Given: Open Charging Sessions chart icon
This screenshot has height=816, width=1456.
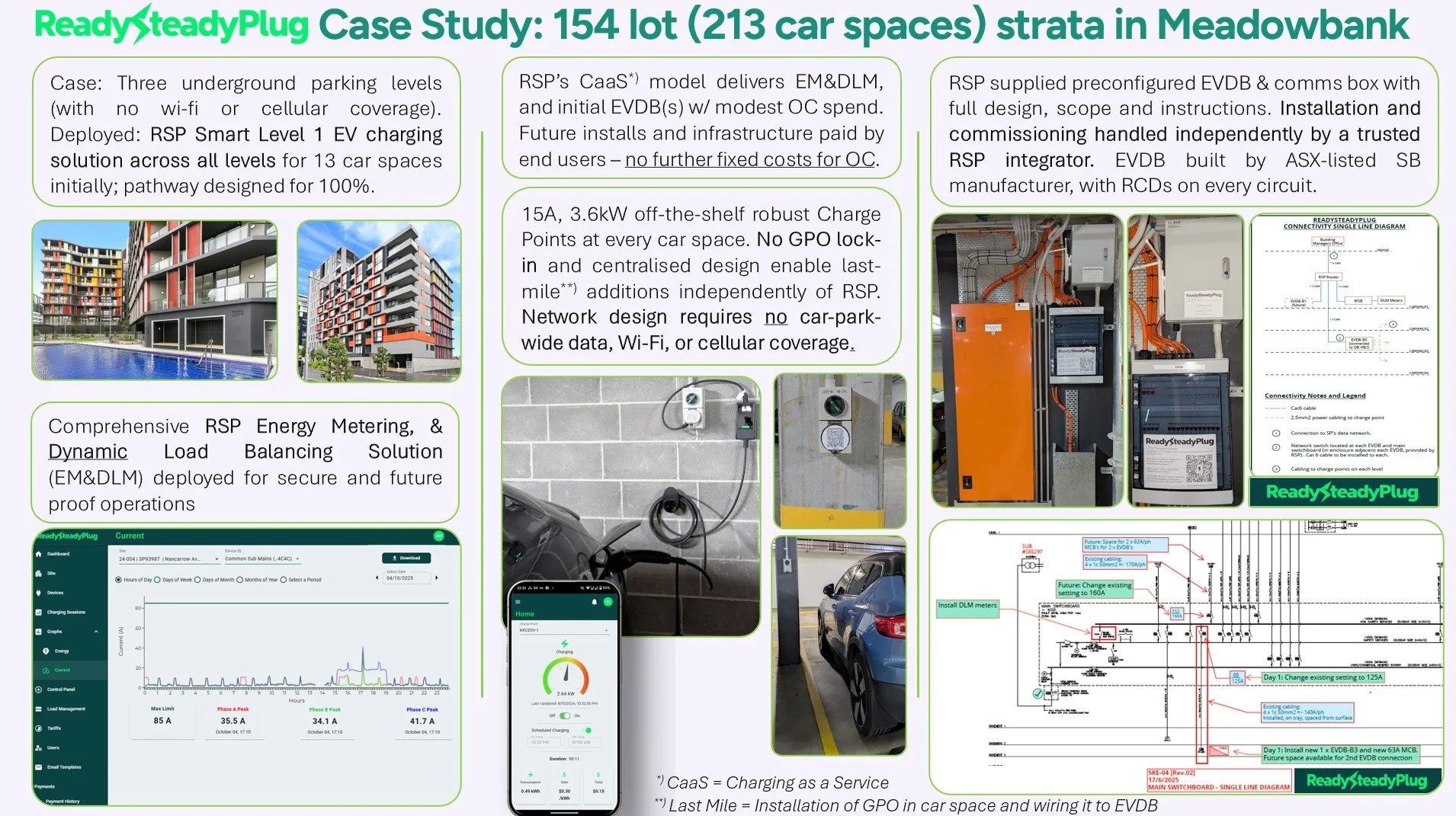Looking at the screenshot, I should tap(39, 612).
